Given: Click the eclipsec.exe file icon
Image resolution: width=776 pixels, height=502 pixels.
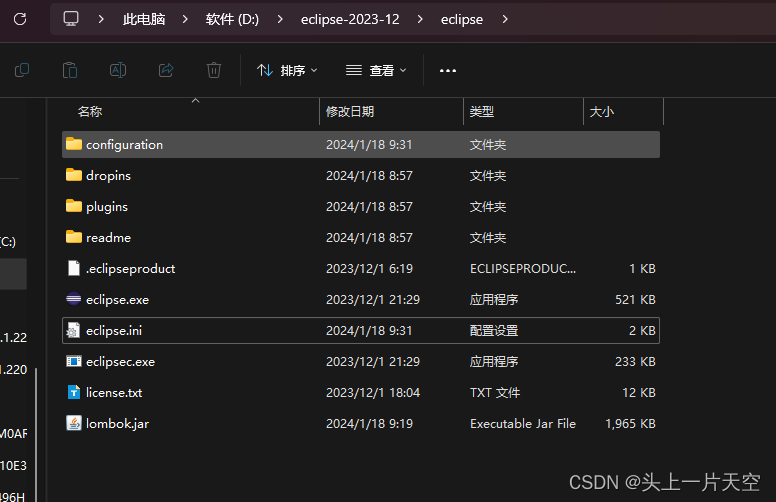Looking at the screenshot, I should [x=74, y=361].
